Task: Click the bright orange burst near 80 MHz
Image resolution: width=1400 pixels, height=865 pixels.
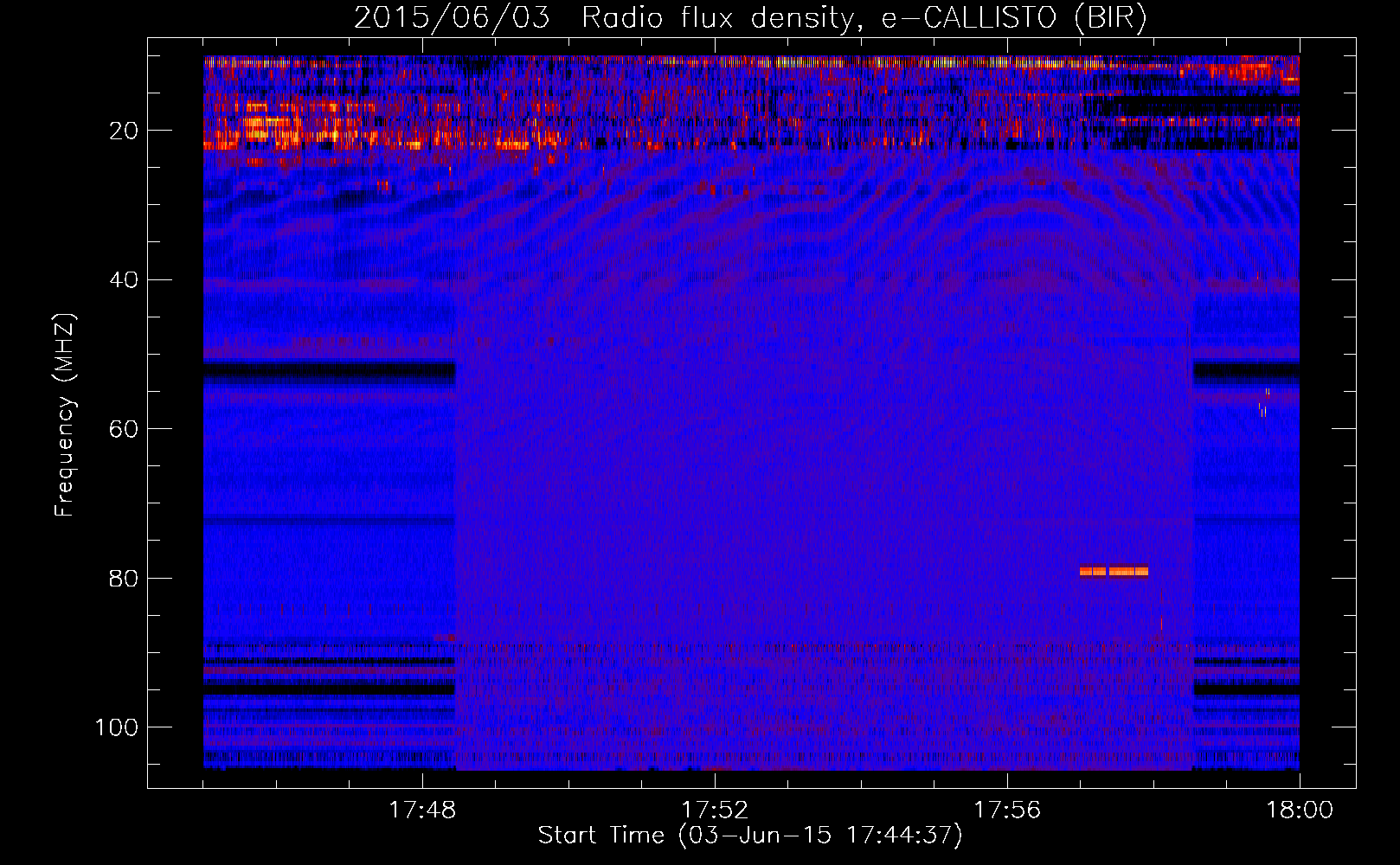Action: click(1114, 571)
